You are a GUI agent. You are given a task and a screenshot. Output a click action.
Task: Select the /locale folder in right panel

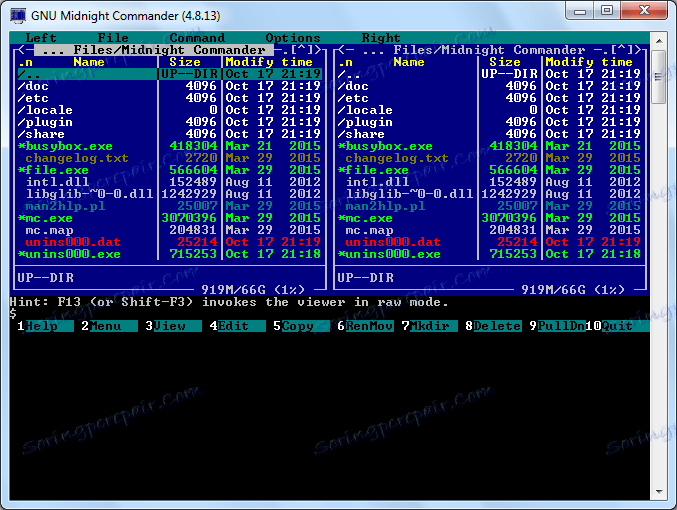(490, 110)
